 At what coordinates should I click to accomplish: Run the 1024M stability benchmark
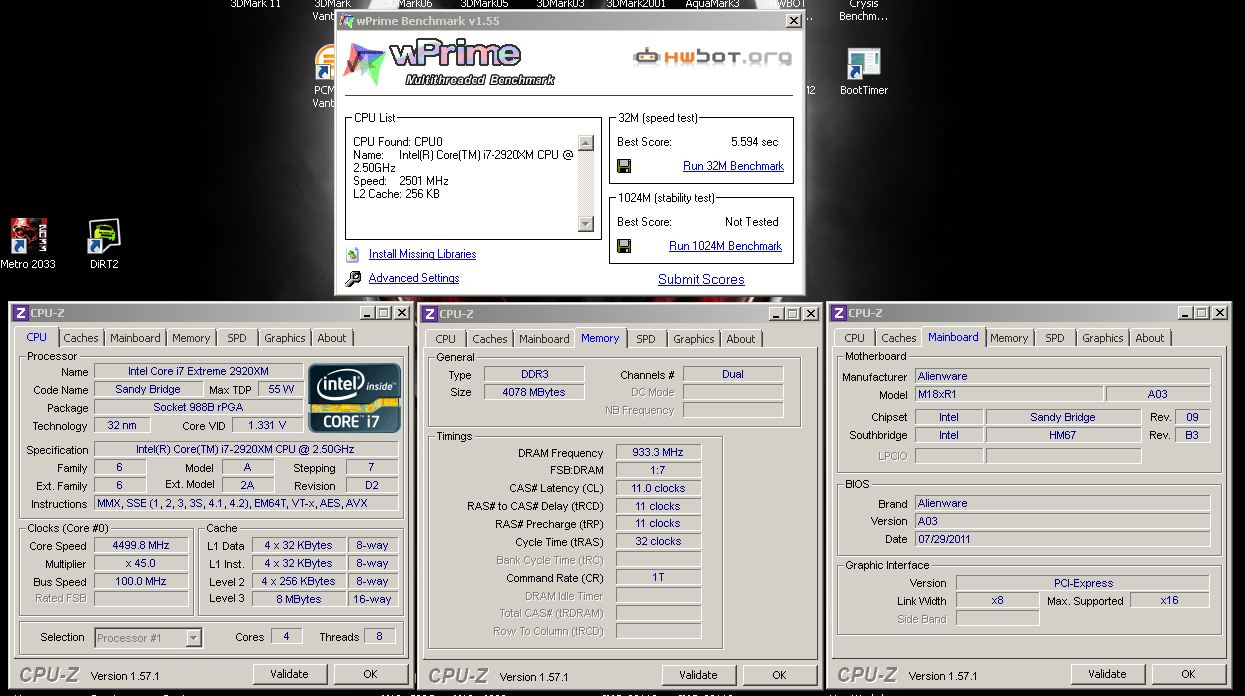[x=725, y=246]
